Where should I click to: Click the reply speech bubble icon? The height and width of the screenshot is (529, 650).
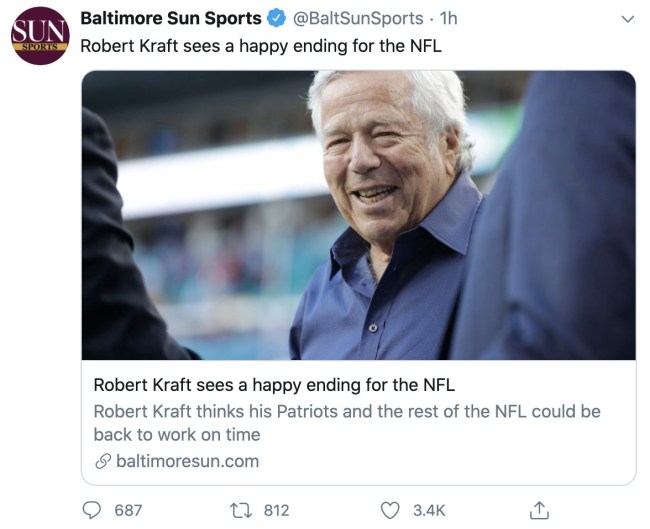tap(92, 510)
